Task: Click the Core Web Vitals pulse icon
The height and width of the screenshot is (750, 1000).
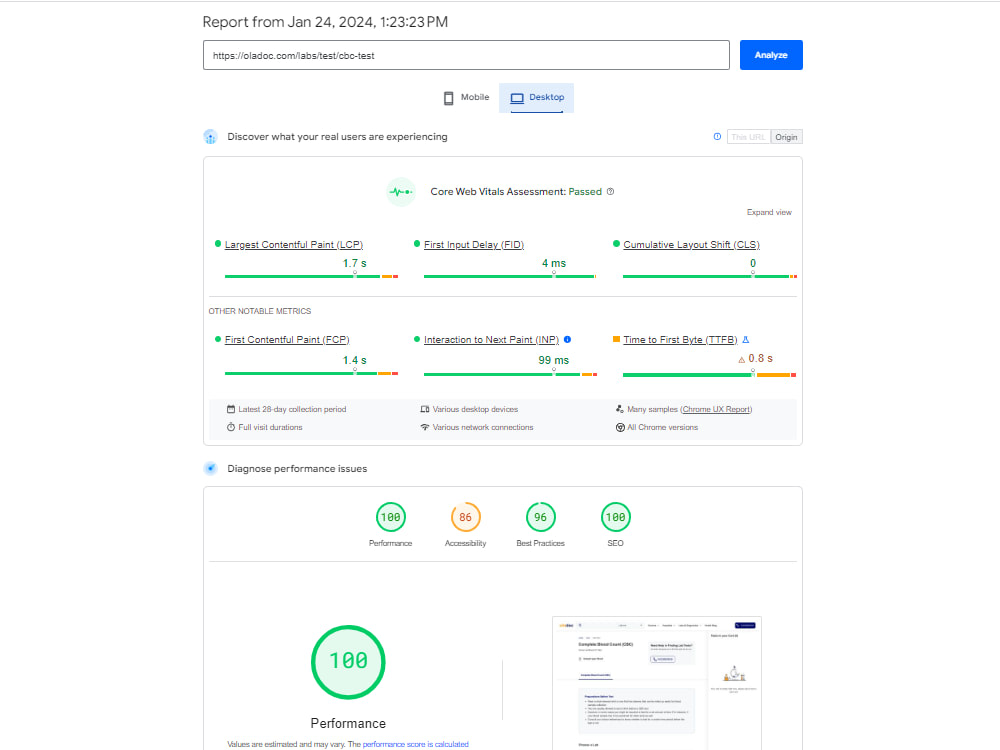Action: point(401,192)
